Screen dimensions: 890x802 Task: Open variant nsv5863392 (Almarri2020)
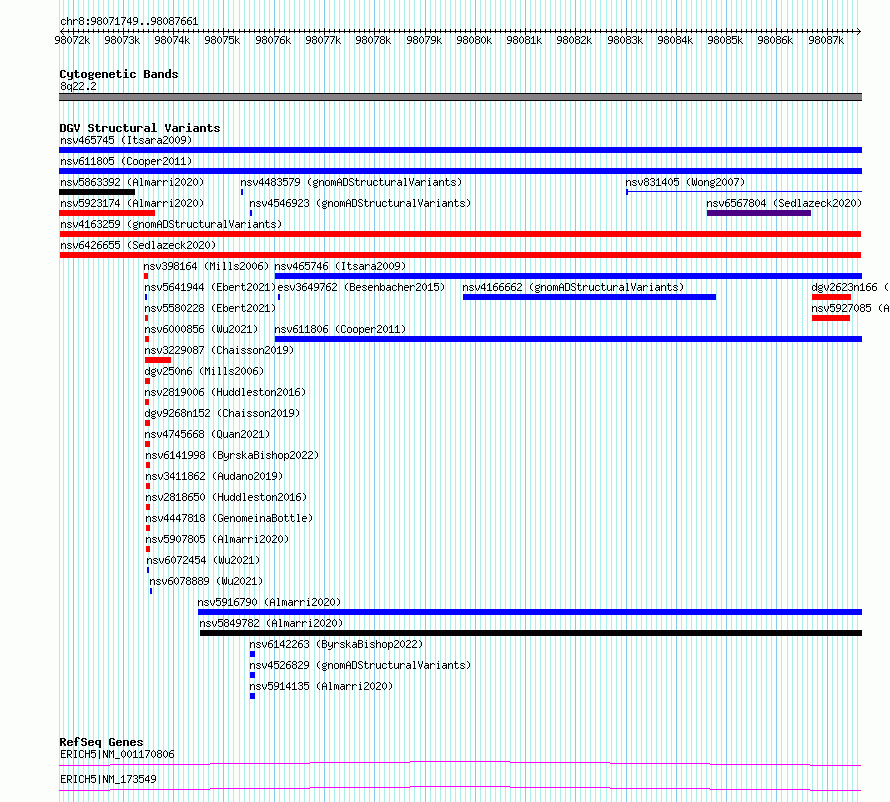pyautogui.click(x=132, y=182)
